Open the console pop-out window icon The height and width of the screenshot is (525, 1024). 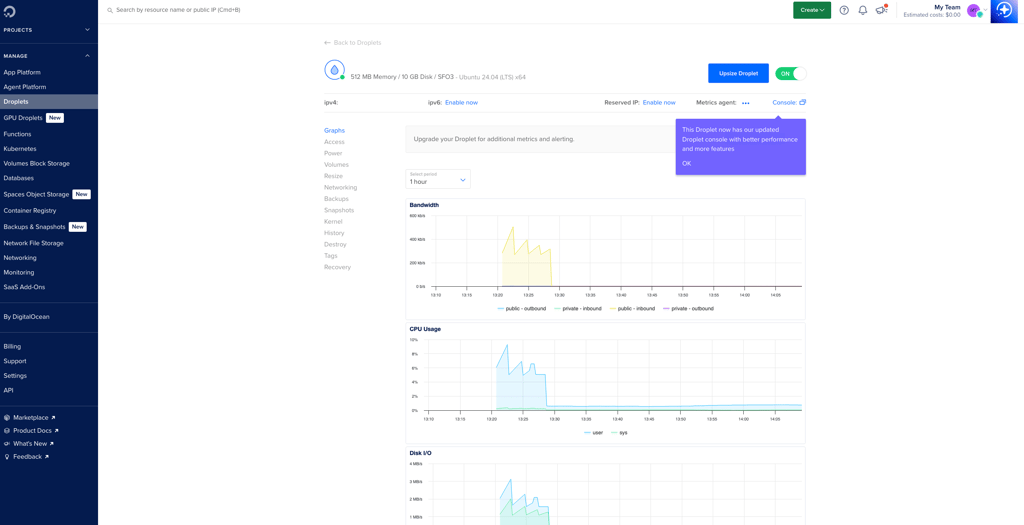(x=803, y=103)
